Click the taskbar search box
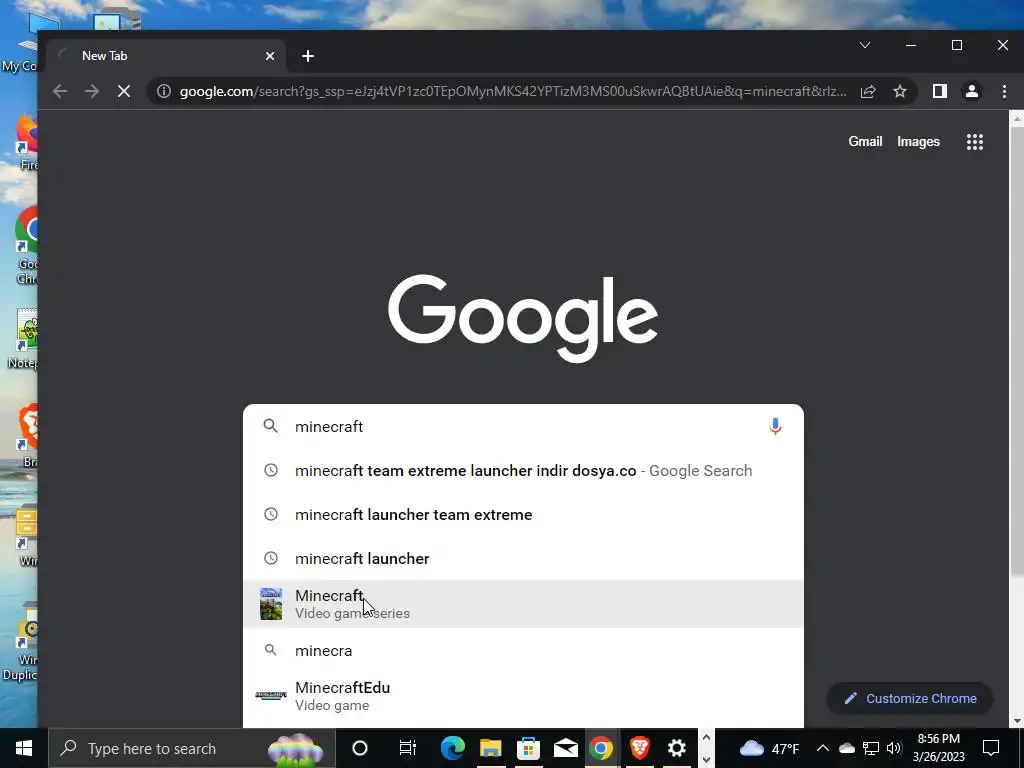The height and width of the screenshot is (768, 1024). 192,748
